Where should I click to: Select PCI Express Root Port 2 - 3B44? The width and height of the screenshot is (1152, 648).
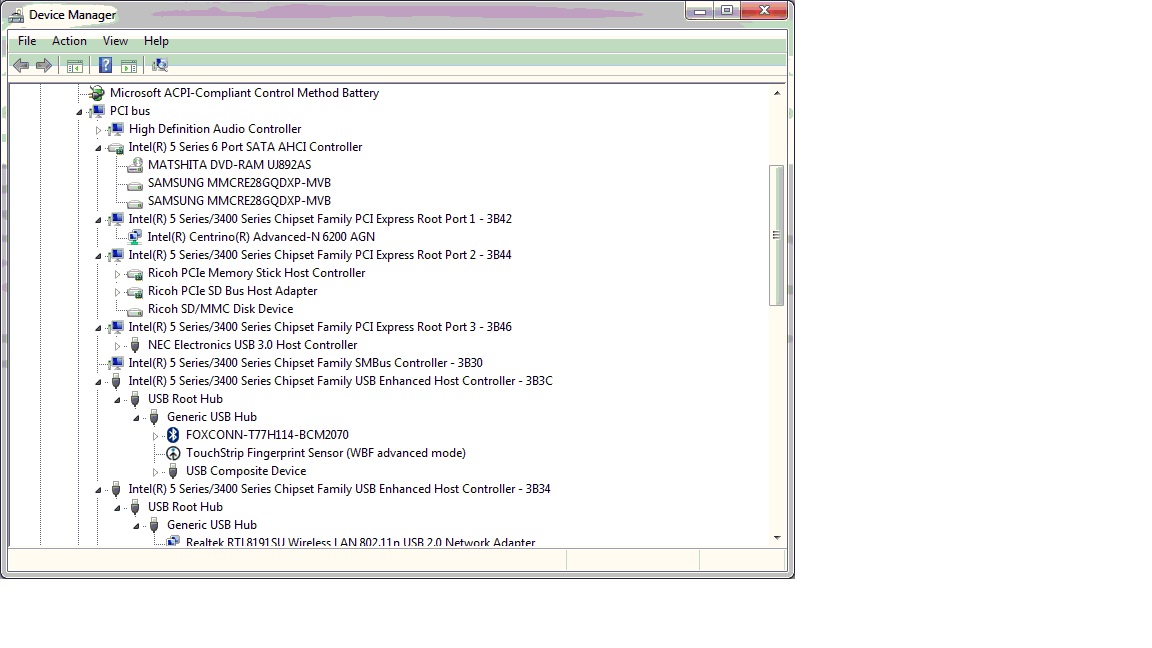pos(320,255)
